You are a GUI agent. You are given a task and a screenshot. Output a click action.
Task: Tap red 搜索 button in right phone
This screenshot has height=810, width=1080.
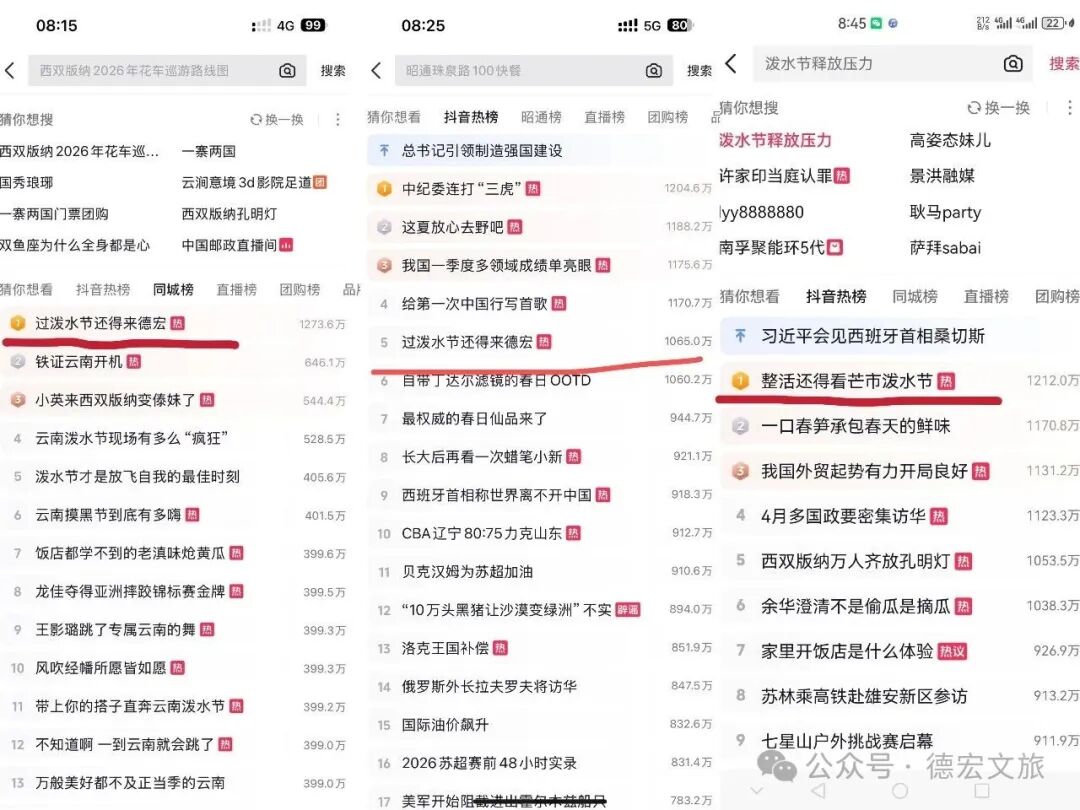[1064, 63]
